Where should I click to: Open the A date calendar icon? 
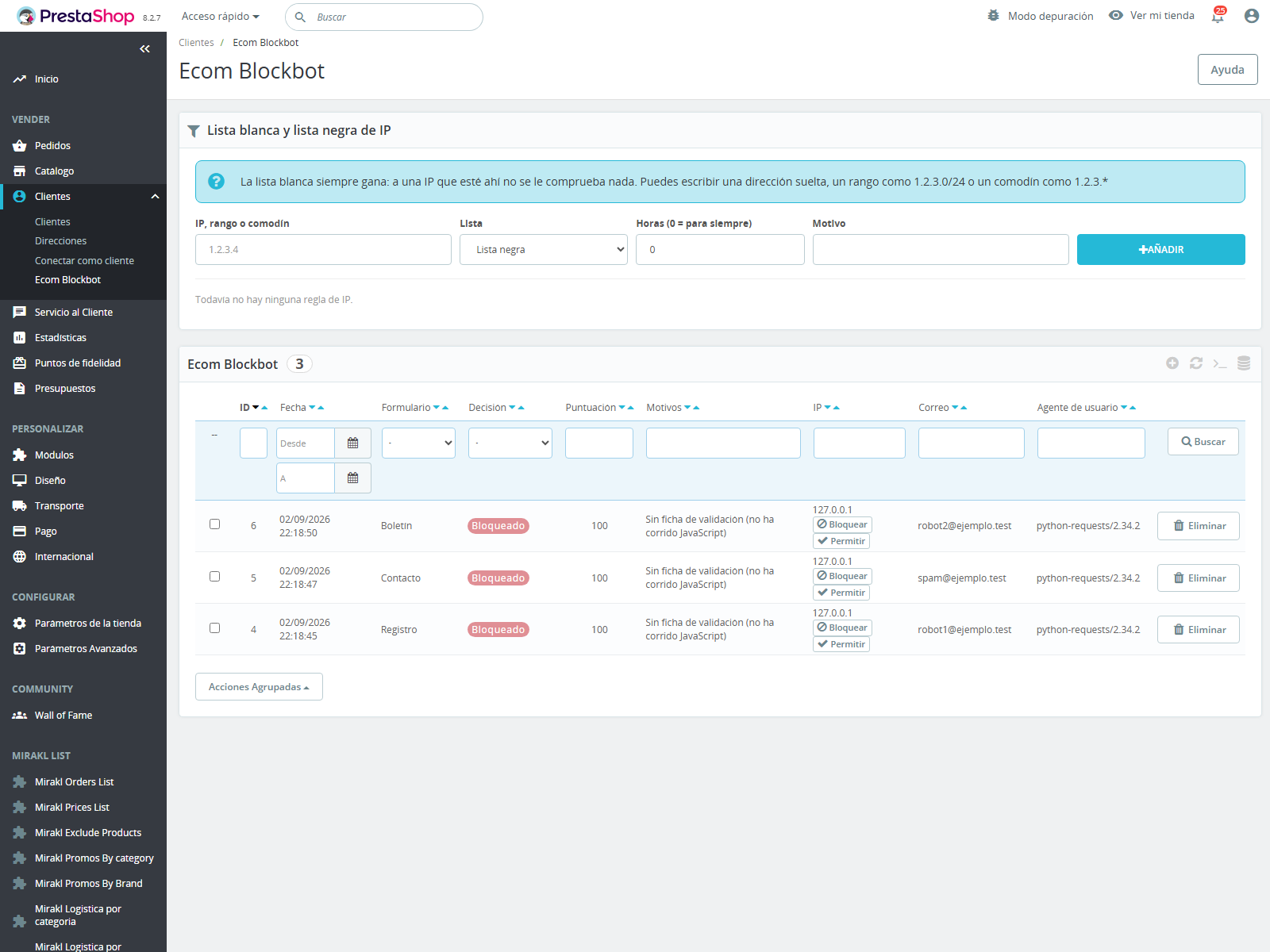[x=353, y=478]
